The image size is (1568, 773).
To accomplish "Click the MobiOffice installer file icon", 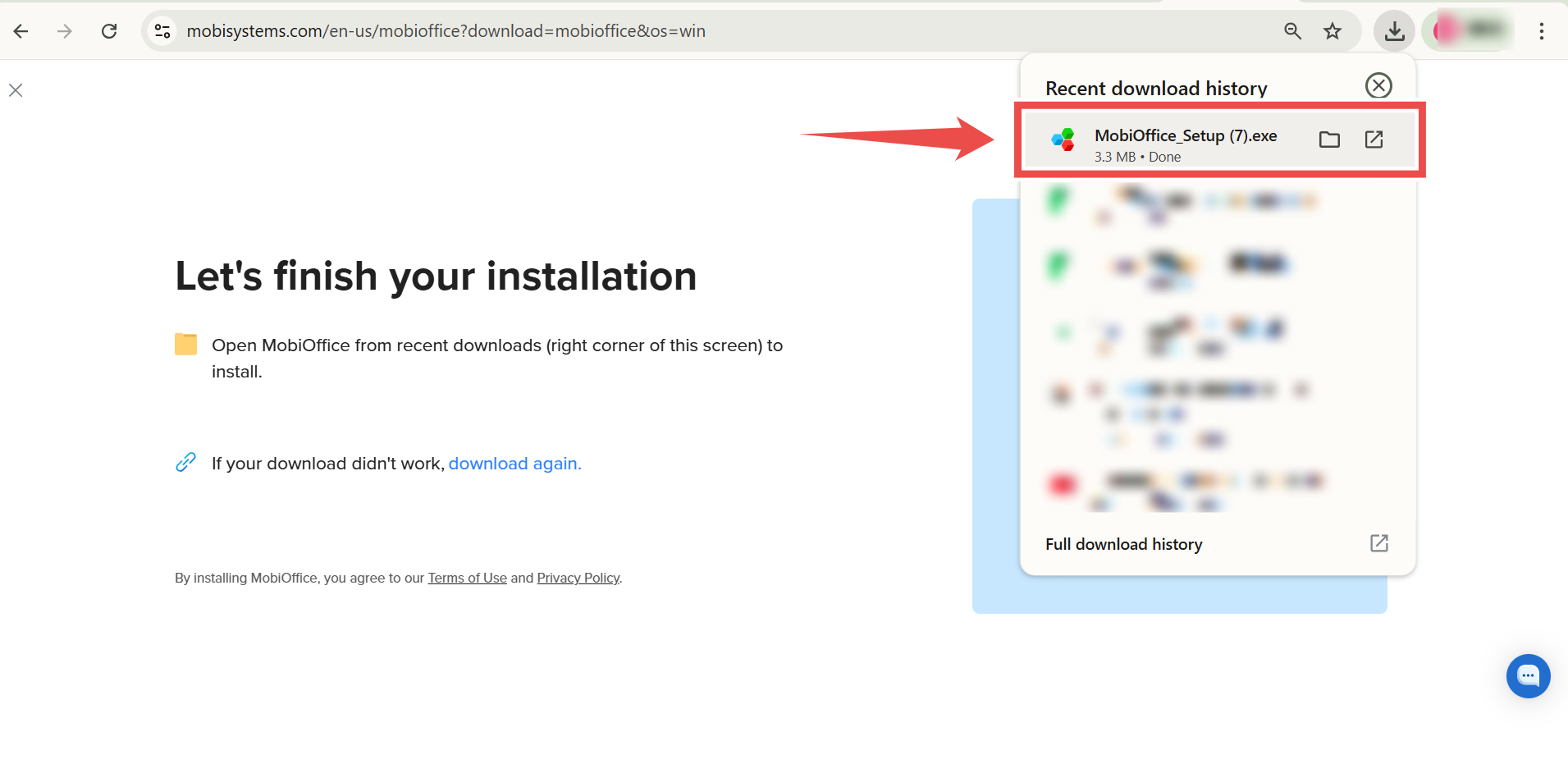I will [1063, 140].
